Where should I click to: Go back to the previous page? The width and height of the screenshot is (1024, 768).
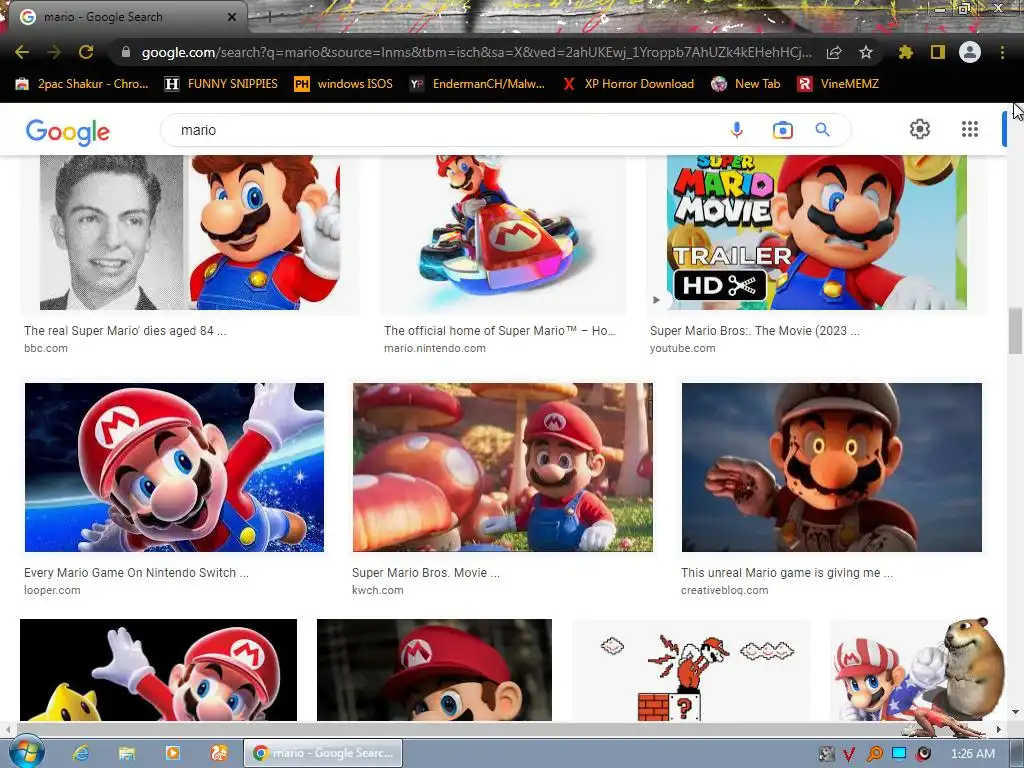coord(22,52)
